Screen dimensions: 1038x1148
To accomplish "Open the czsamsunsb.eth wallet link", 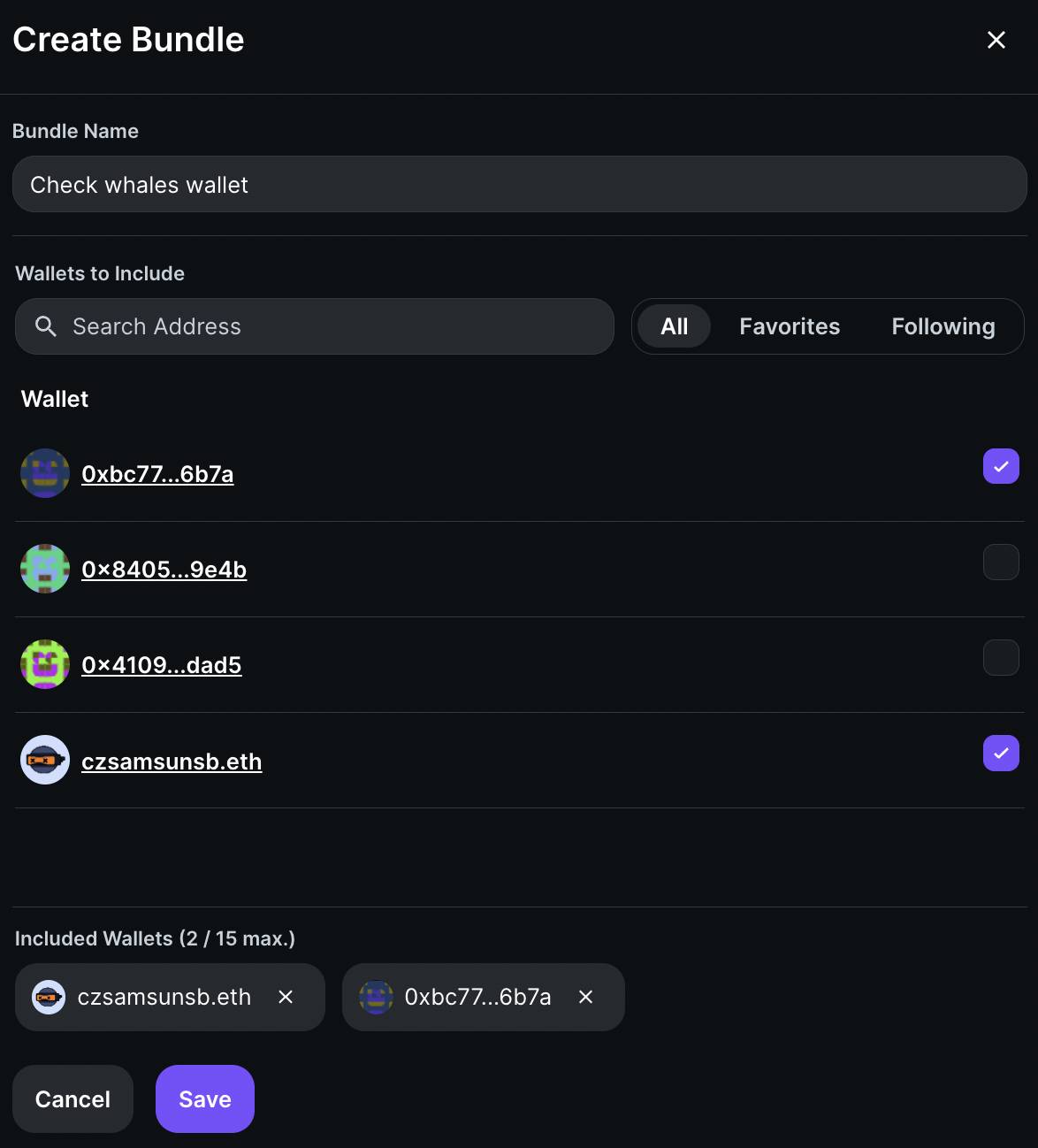I will point(172,762).
